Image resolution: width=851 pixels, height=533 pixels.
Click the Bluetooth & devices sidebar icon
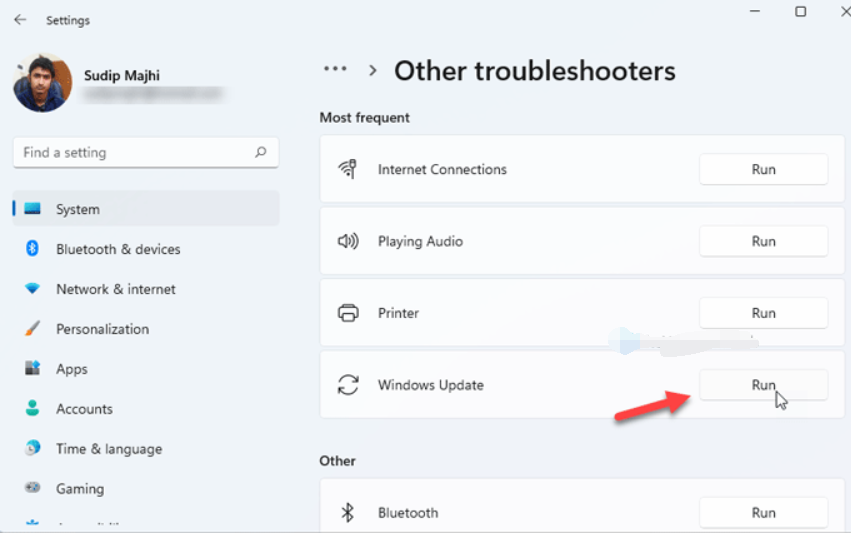click(x=32, y=249)
